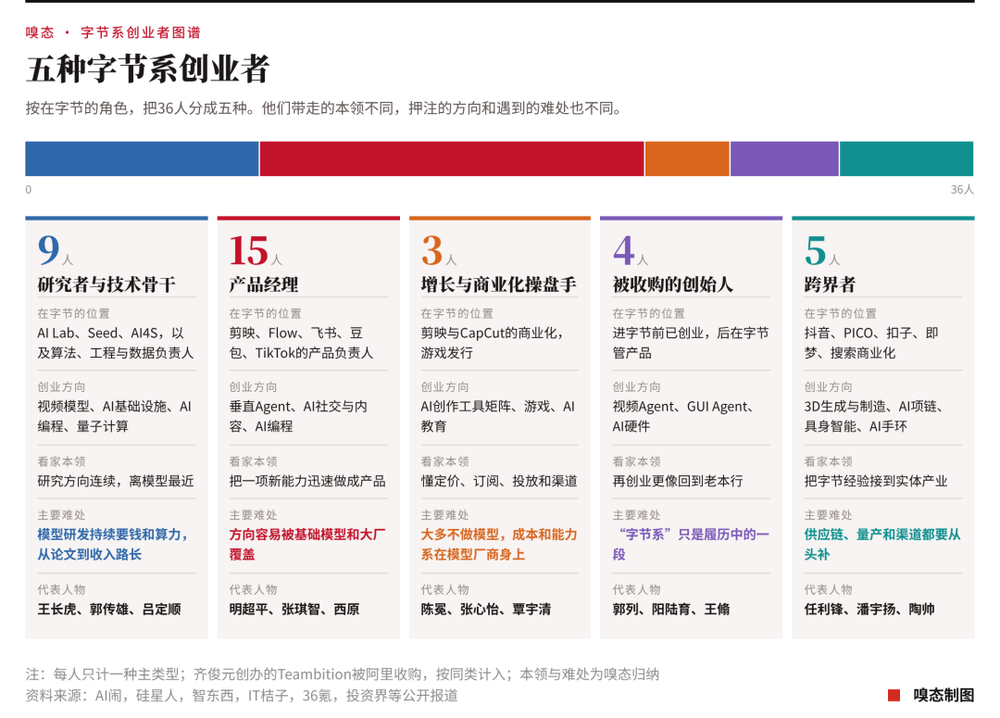1000x718 pixels.
Task: Click the teal segment of the stacked bar
Action: coord(906,159)
